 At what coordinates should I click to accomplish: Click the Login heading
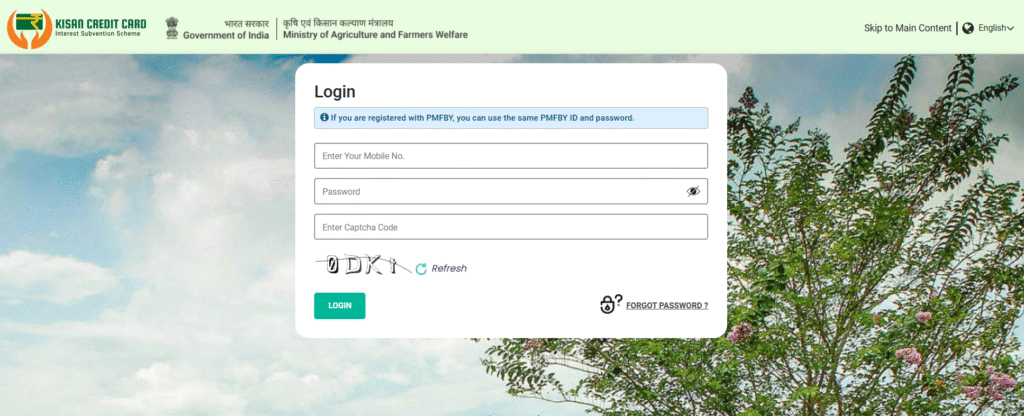click(x=334, y=91)
